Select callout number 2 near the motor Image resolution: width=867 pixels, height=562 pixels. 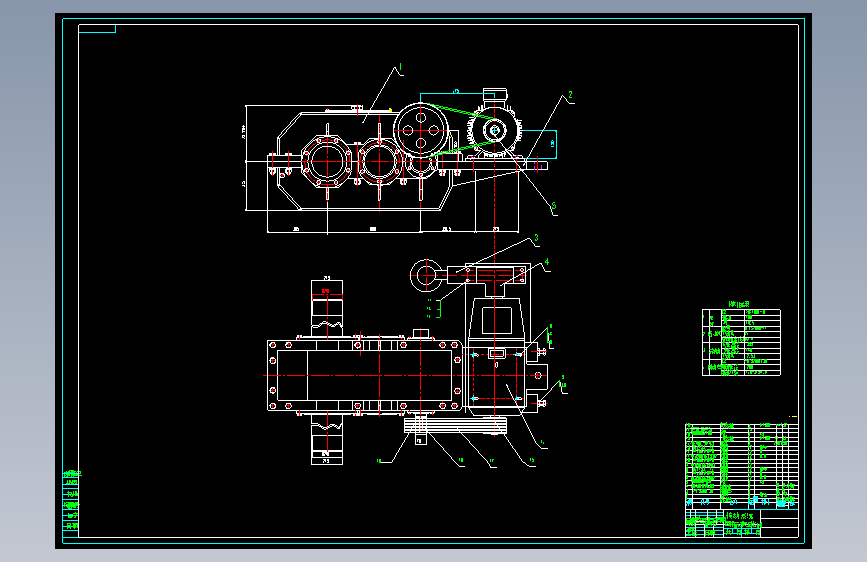click(570, 95)
